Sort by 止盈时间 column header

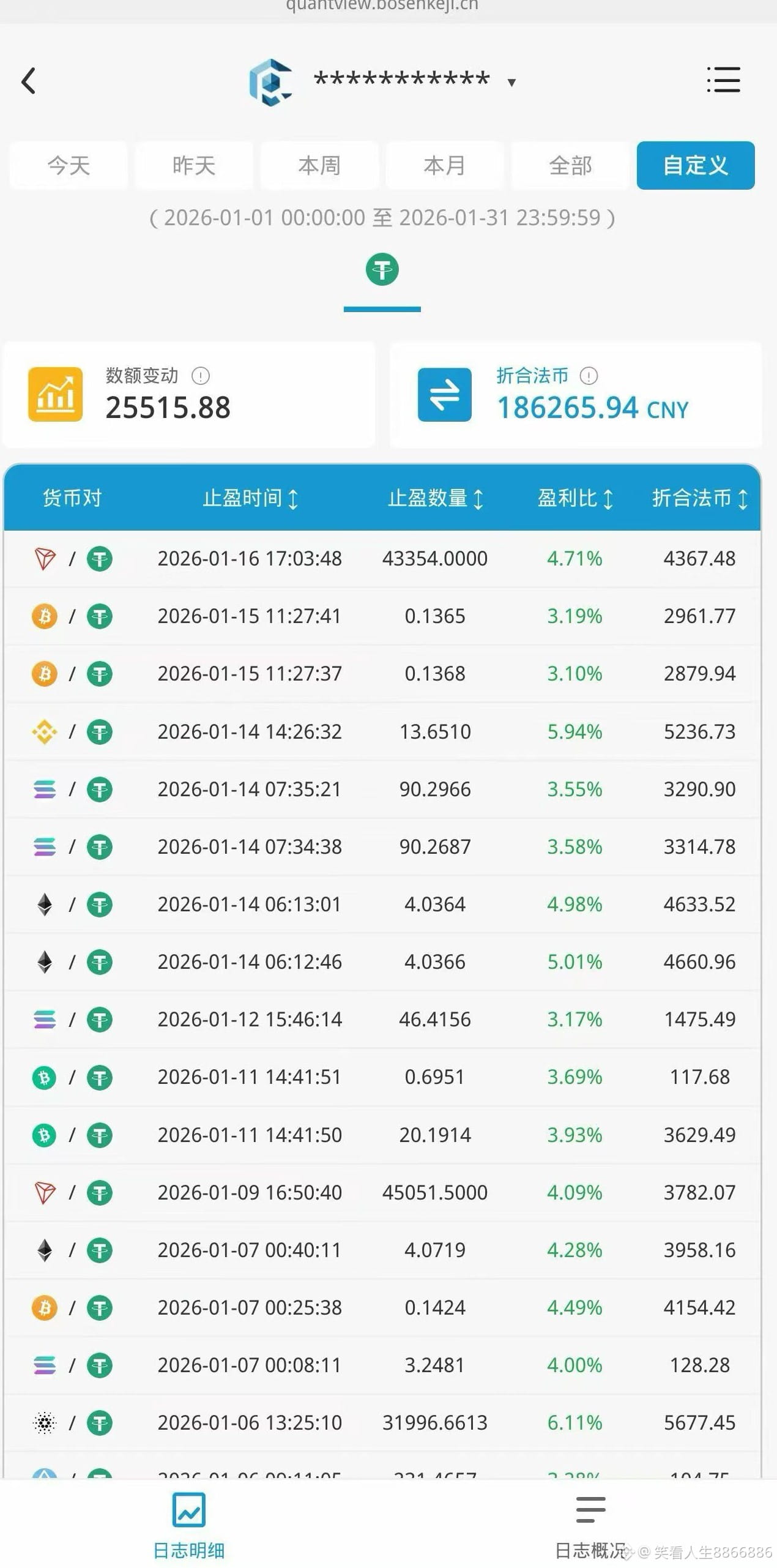coord(250,499)
